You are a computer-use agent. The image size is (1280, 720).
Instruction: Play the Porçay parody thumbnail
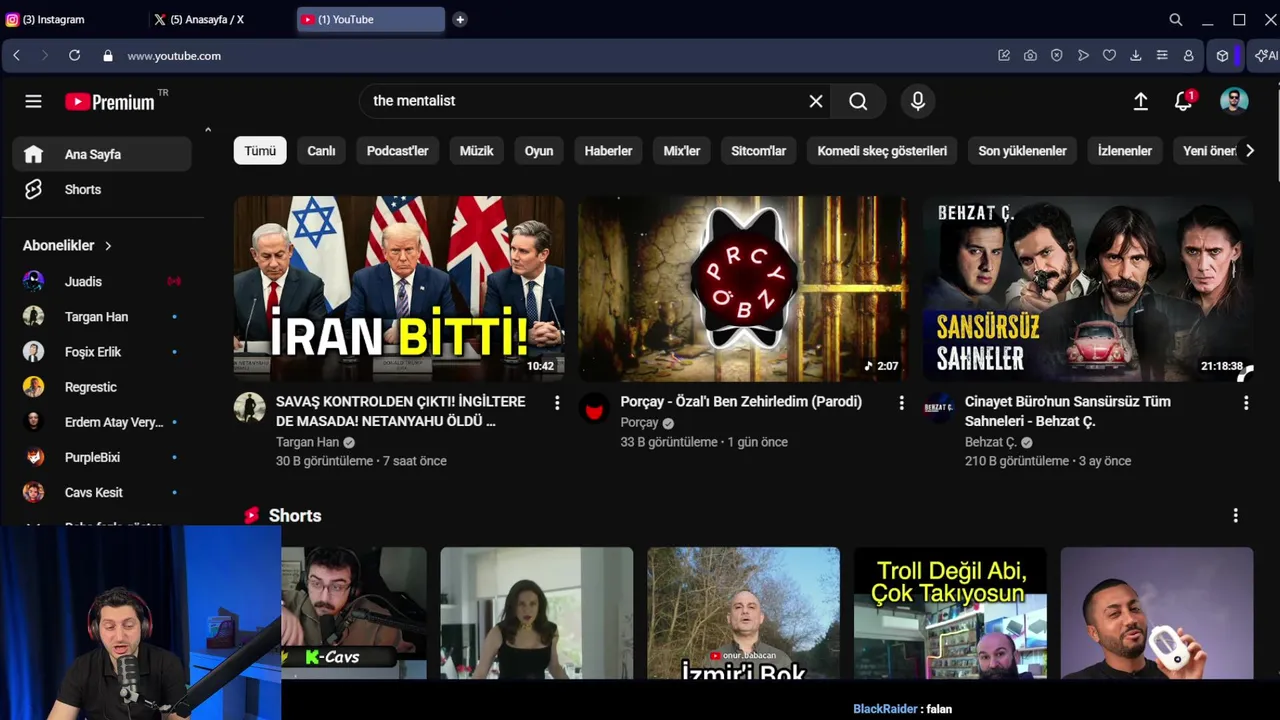[743, 288]
